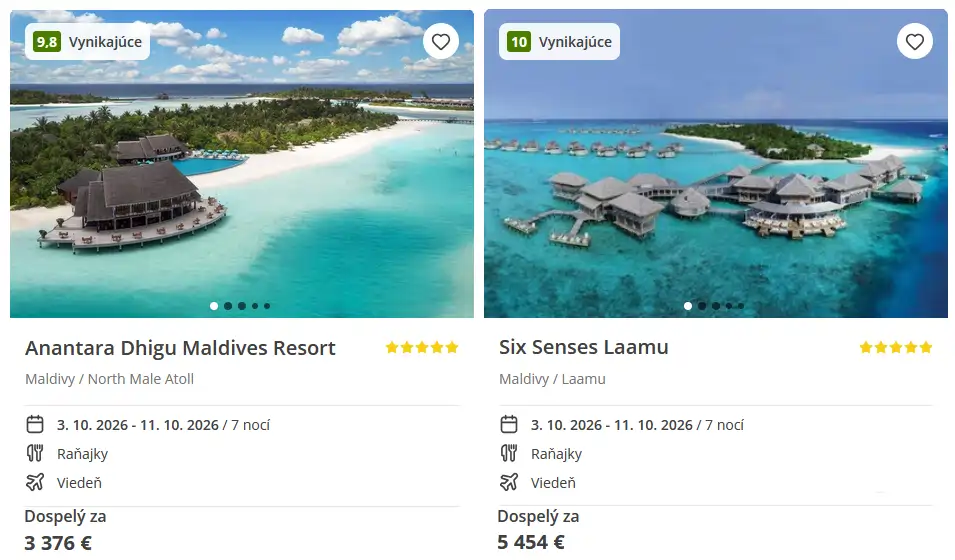Click the Maldivy / North Male Atoll location

pyautogui.click(x=110, y=379)
